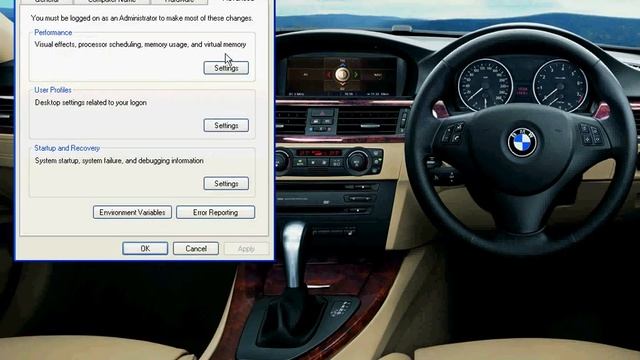Click the Performance group label
This screenshot has width=640, height=360.
point(53,32)
